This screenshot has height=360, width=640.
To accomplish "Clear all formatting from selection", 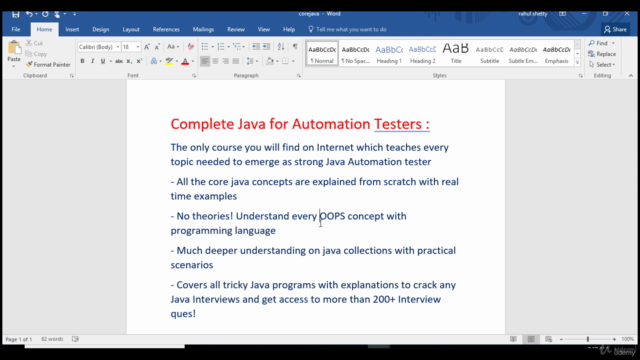I will click(191, 47).
